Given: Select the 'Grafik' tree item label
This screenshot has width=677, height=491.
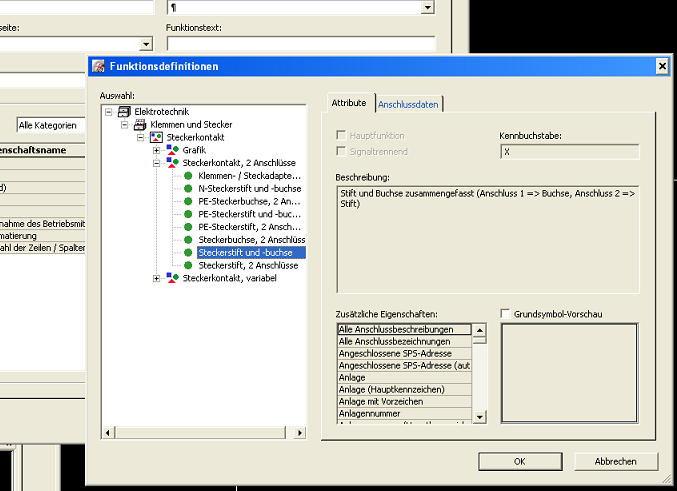Looking at the screenshot, I should tap(194, 150).
